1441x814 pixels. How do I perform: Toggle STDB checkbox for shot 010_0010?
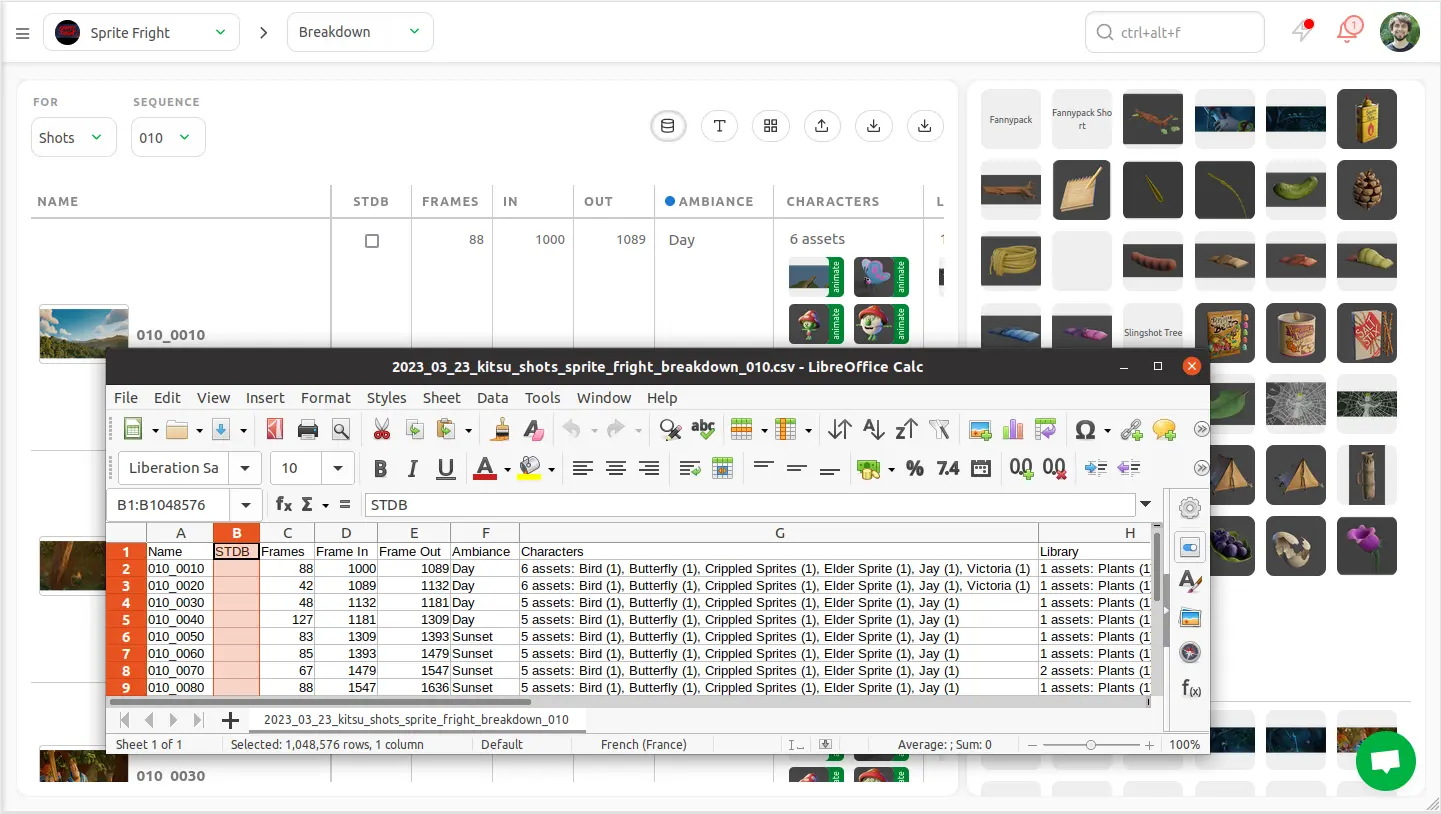pyautogui.click(x=372, y=241)
